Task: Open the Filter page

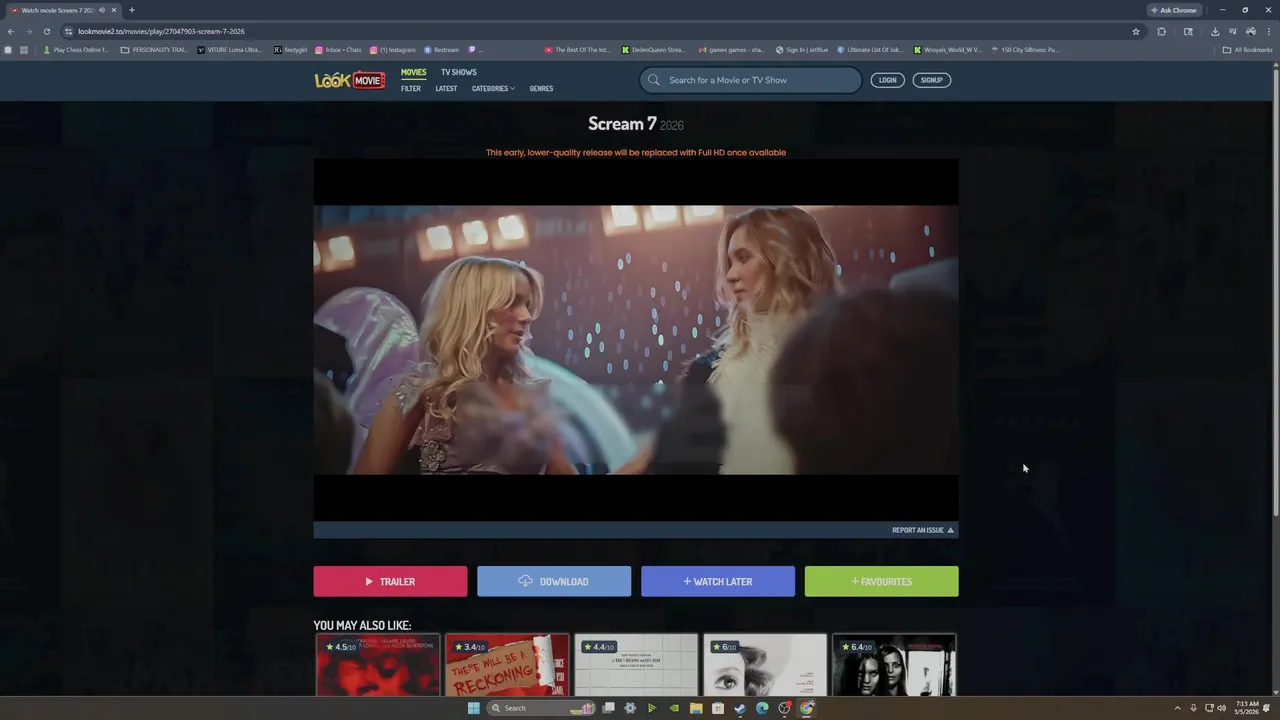Action: tap(411, 89)
